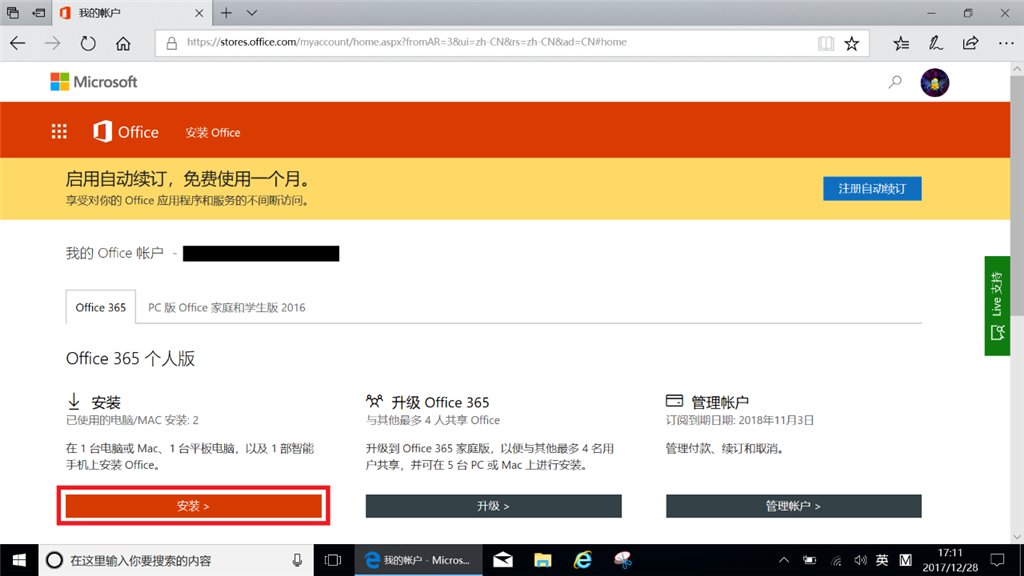Click the browser Forward arrow
This screenshot has width=1024, height=576.
(x=52, y=43)
